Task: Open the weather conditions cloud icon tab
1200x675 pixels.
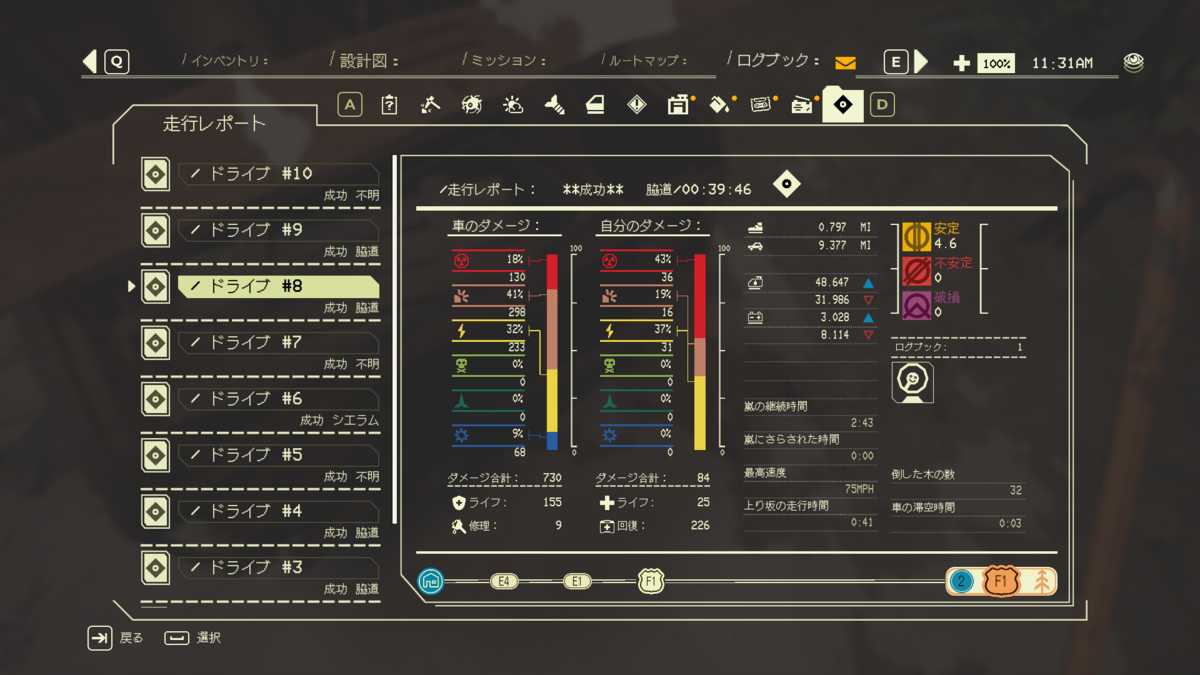Action: pos(513,104)
